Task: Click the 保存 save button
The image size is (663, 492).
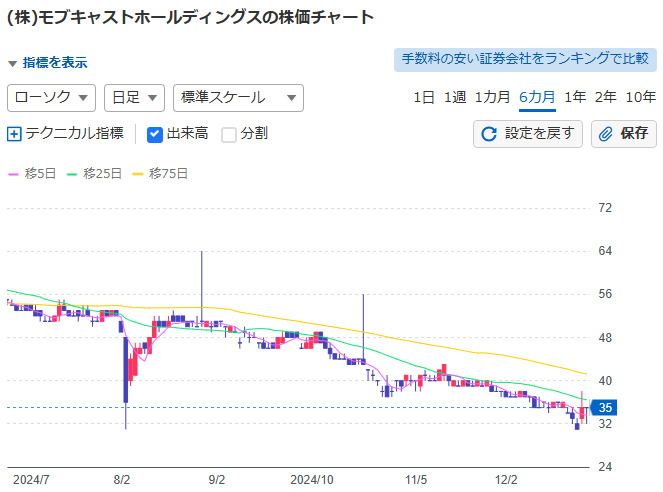Action: click(x=624, y=134)
